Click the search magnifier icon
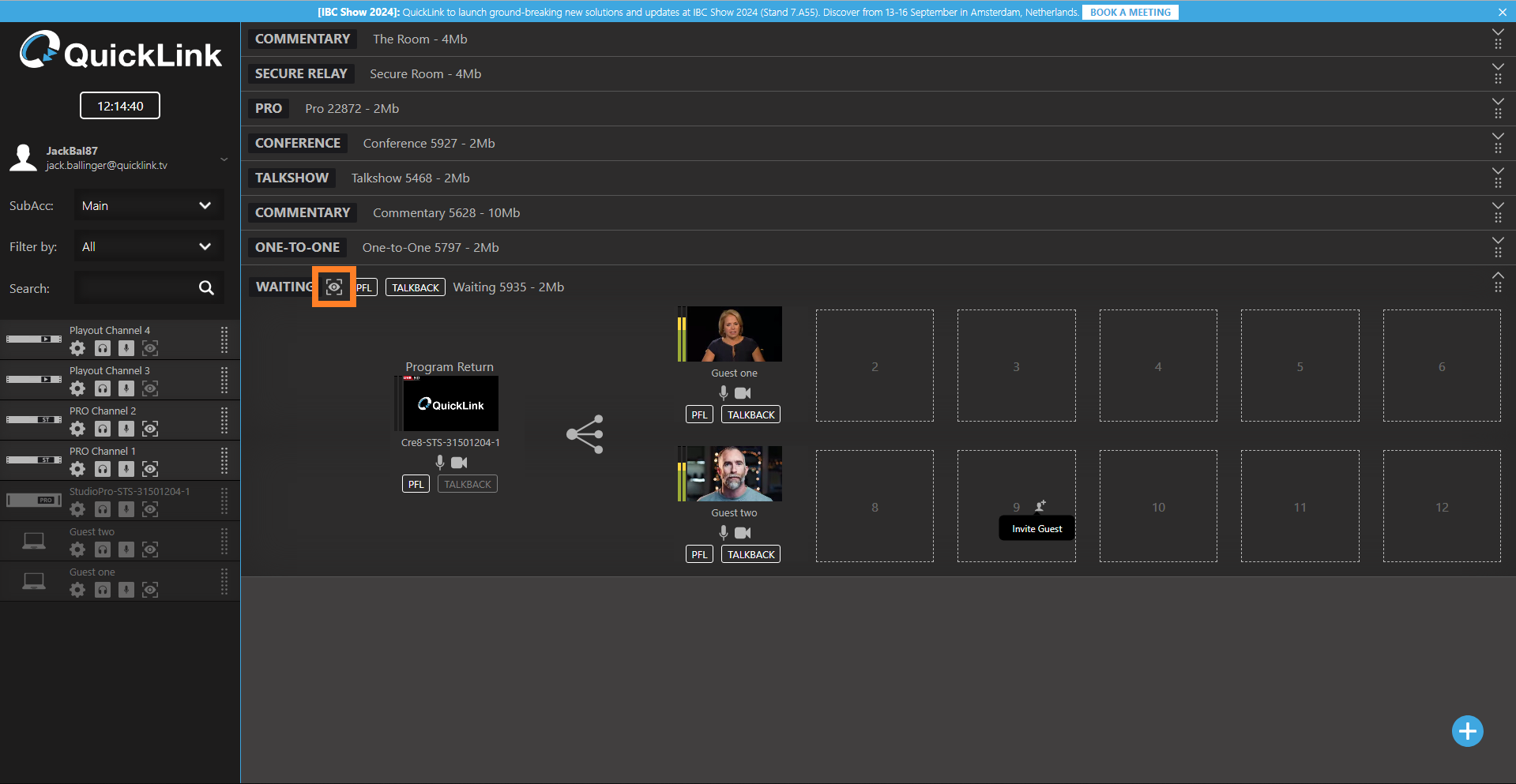Viewport: 1516px width, 784px height. 206,288
